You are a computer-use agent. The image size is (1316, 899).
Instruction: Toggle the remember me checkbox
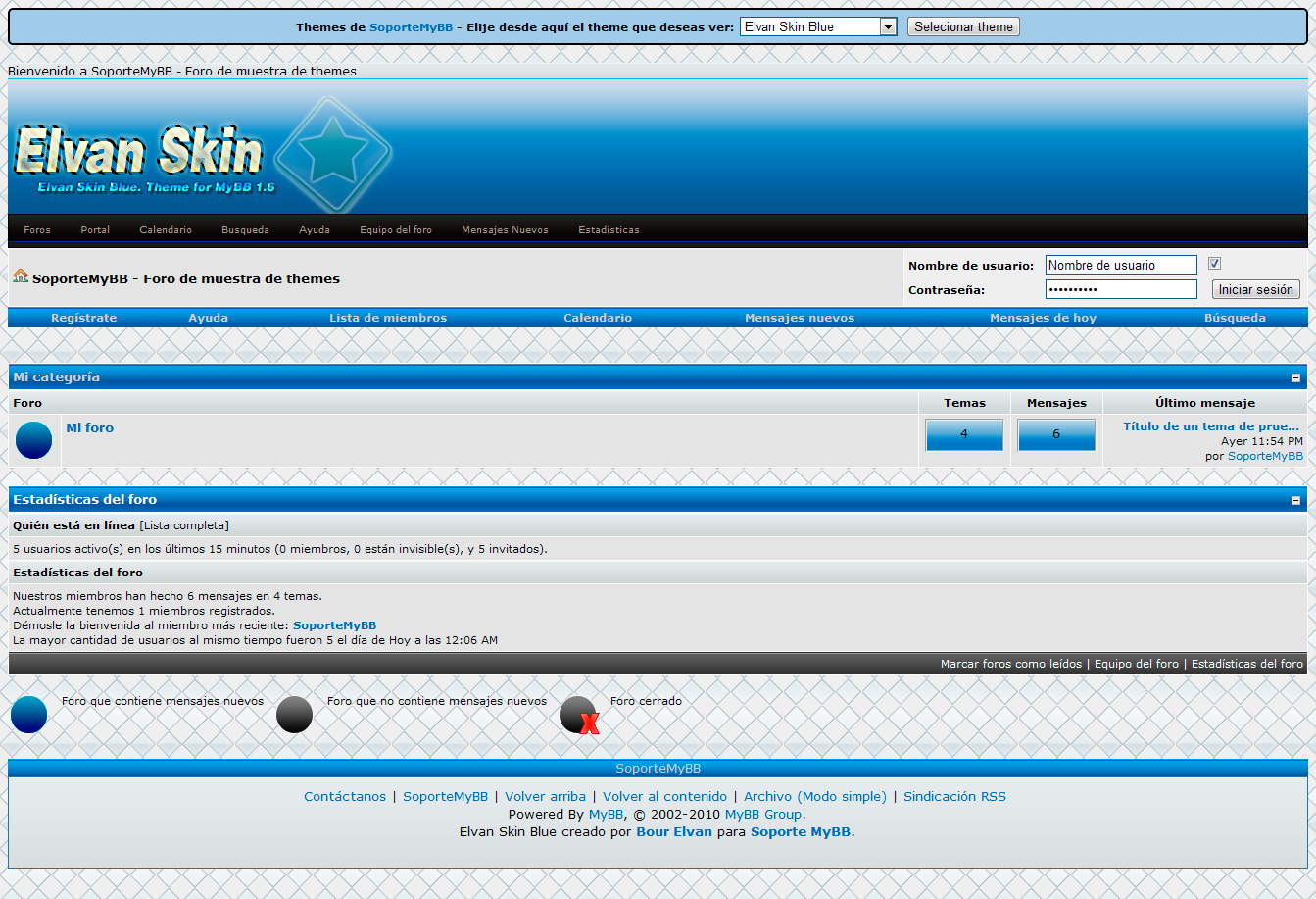[x=1214, y=264]
